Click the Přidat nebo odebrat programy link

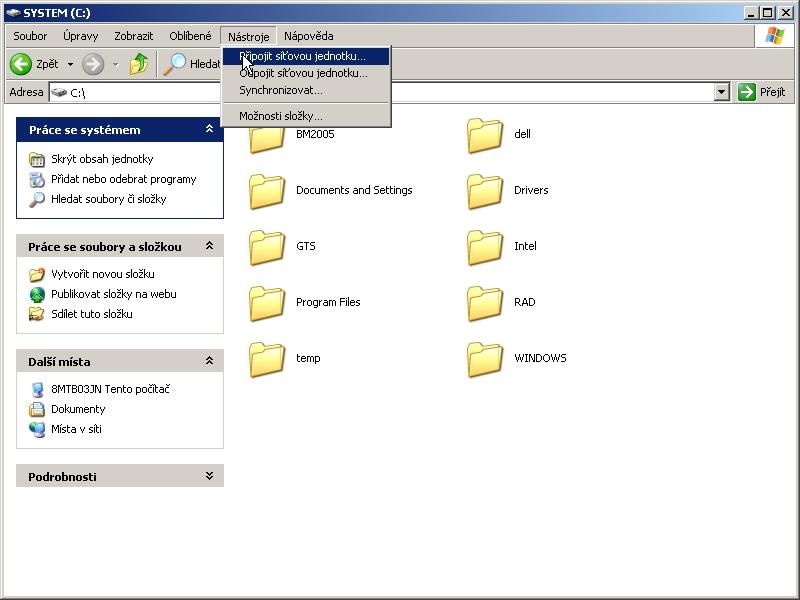(x=123, y=179)
